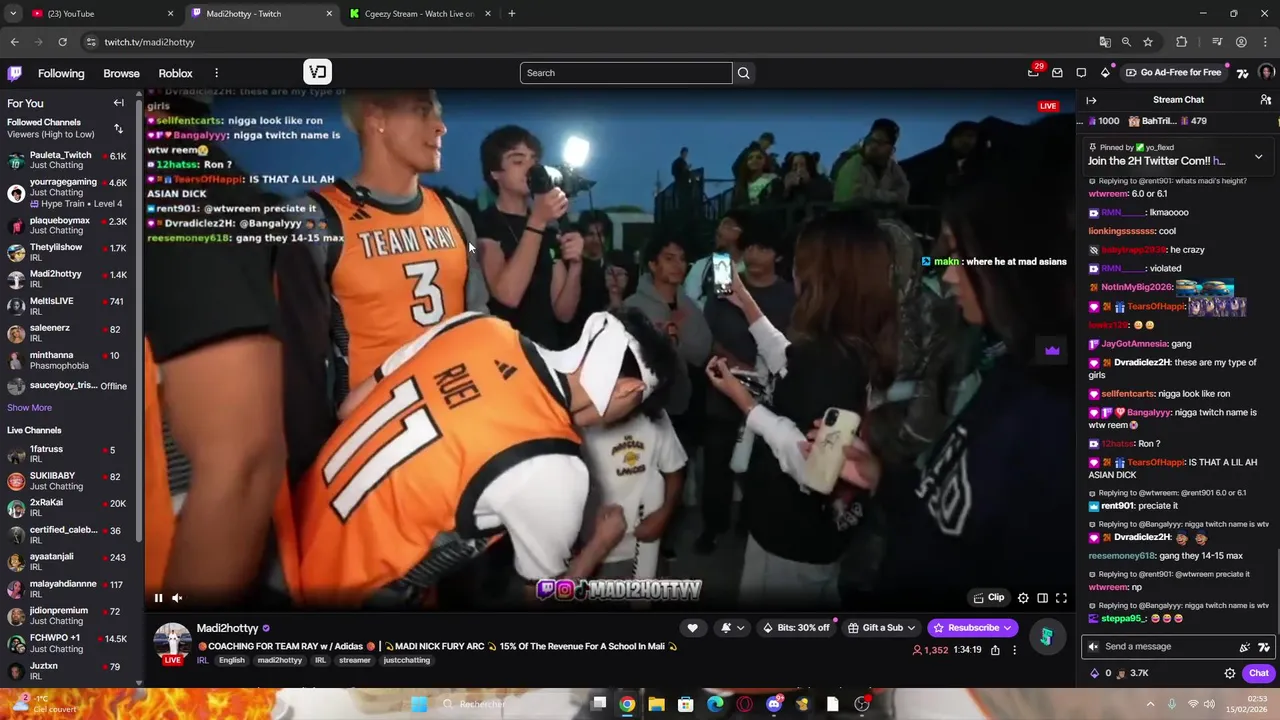Image resolution: width=1280 pixels, height=720 pixels.
Task: Open the more options dots beside Roblox
Action: click(x=216, y=73)
